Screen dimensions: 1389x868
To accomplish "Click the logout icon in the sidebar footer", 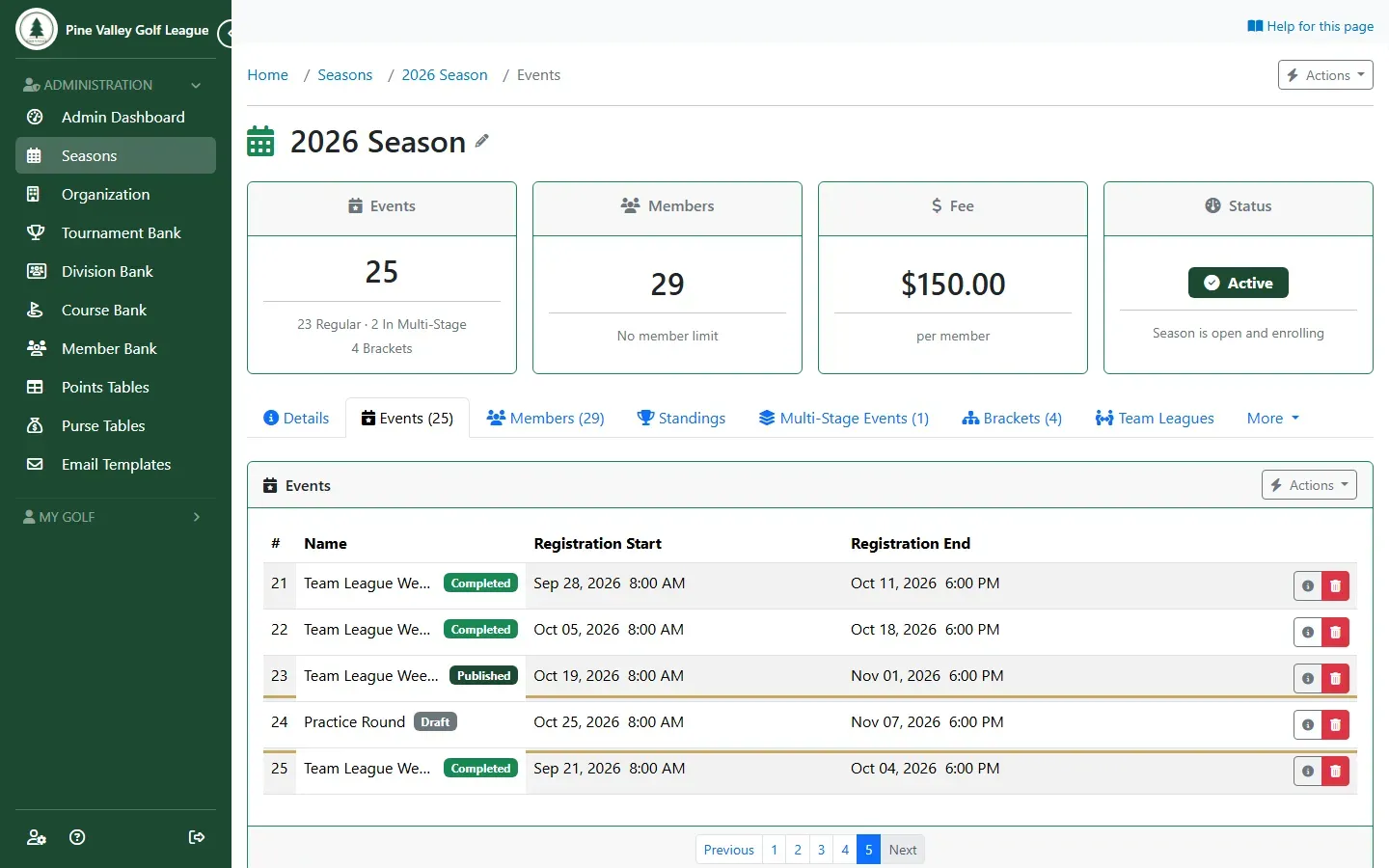I will point(197,837).
